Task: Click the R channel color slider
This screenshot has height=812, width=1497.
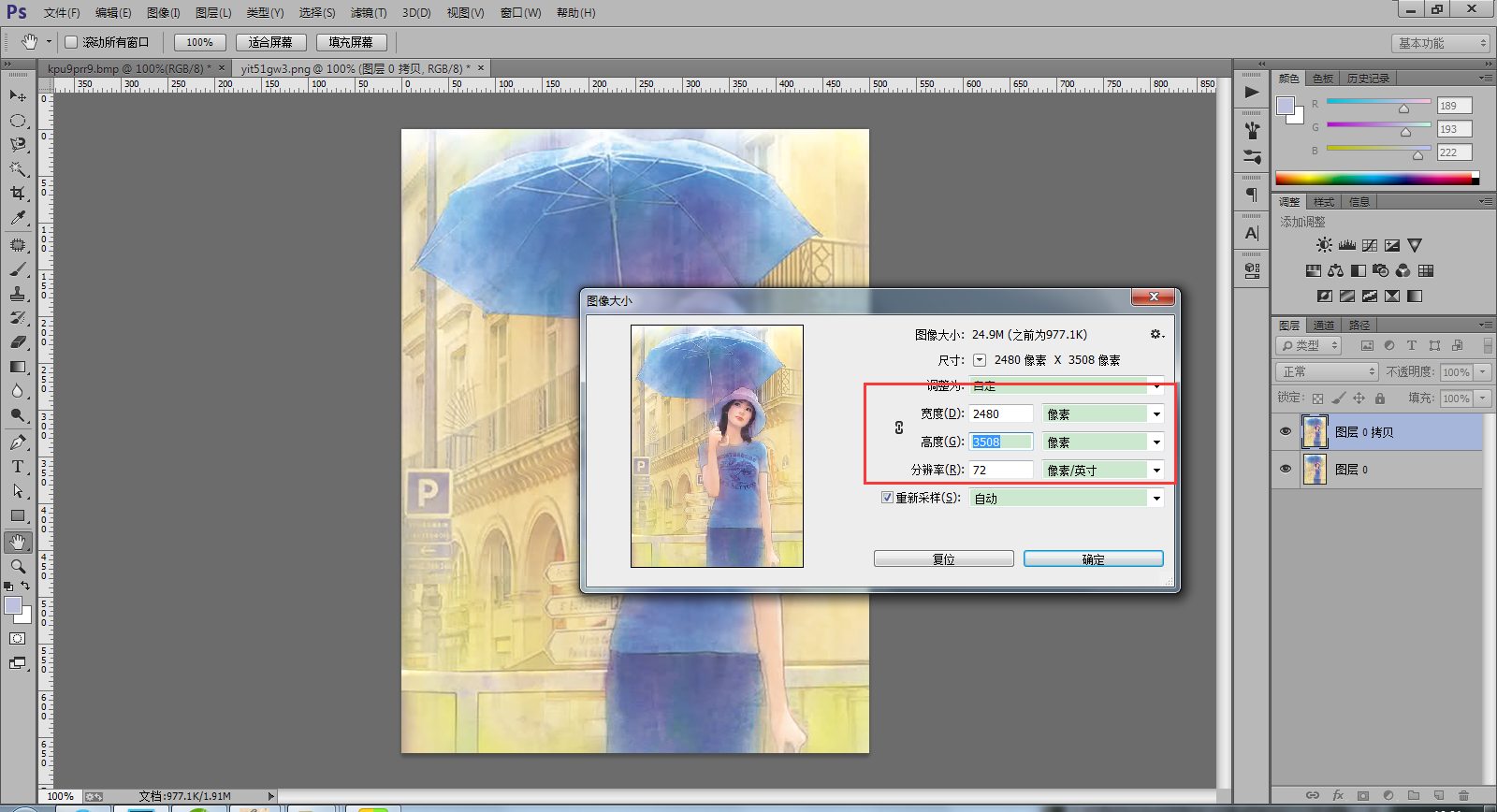Action: click(x=1379, y=104)
